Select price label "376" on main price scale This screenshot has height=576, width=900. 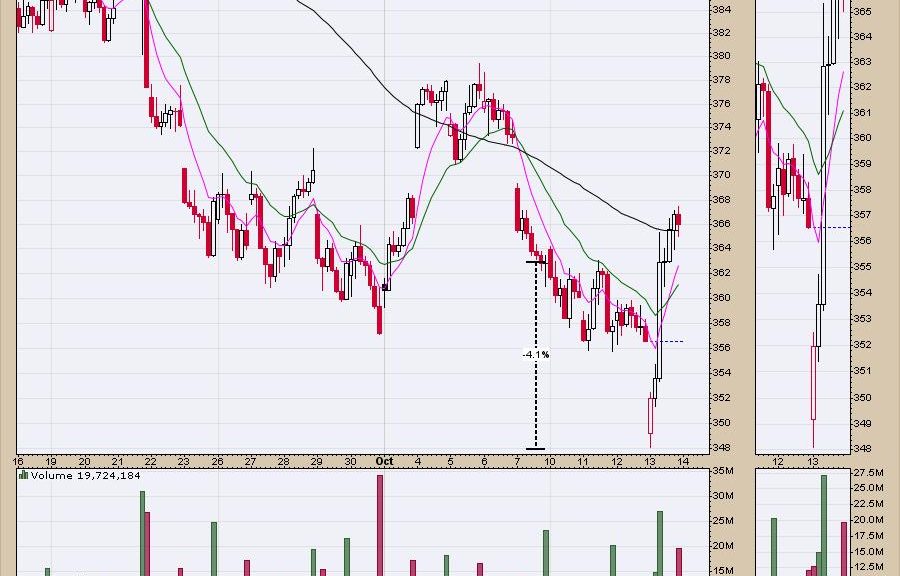pyautogui.click(x=721, y=104)
